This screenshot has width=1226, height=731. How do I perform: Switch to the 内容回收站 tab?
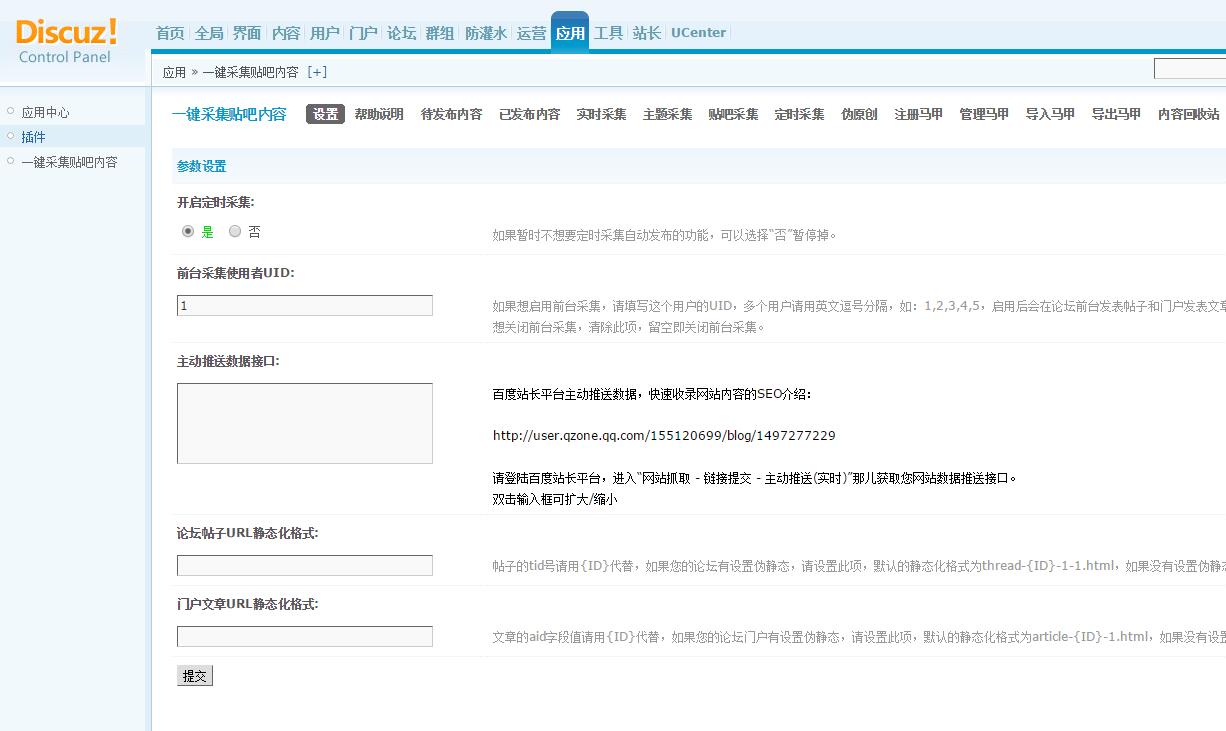[x=1189, y=114]
